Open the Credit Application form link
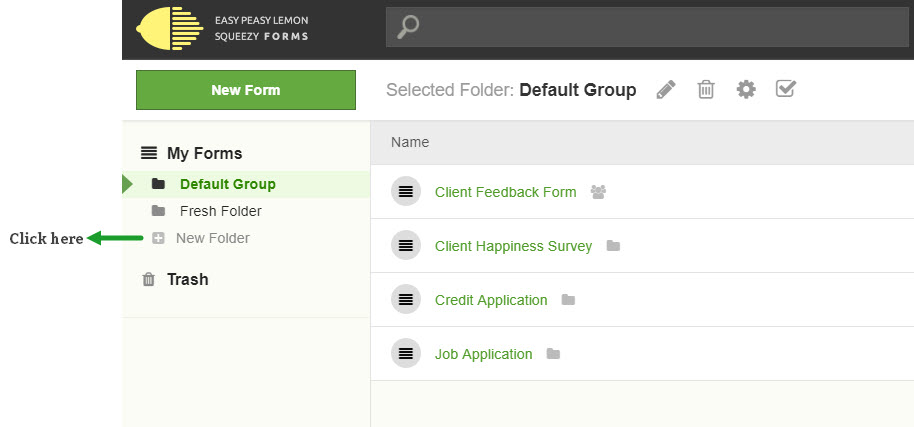The image size is (914, 427). (x=491, y=301)
